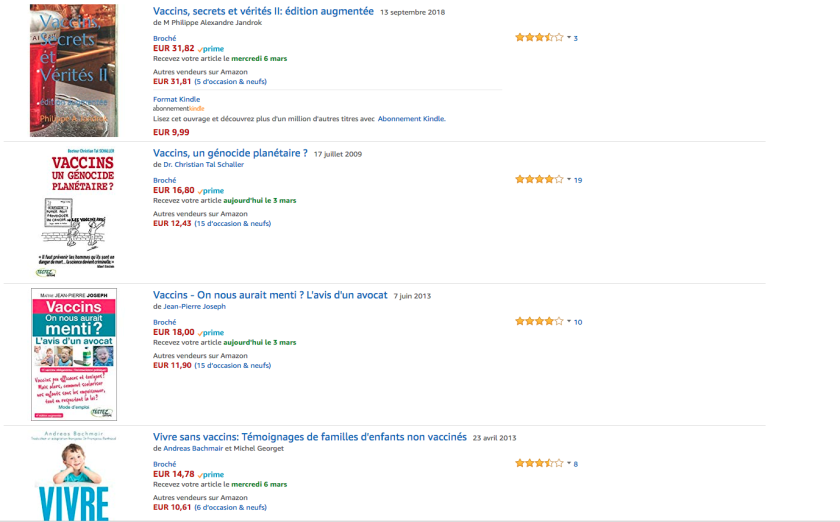
Task: Open the star rating for Vaccins, secrets et vérités II
Action: (x=539, y=38)
